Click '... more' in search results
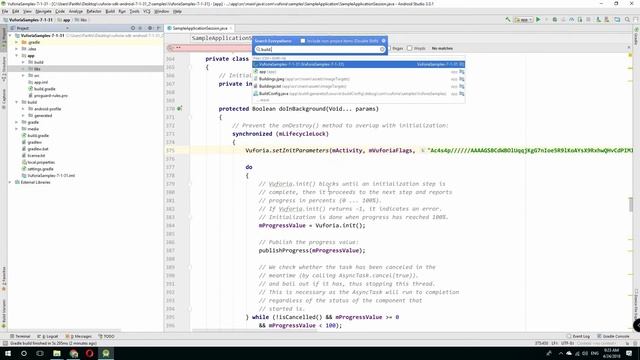Viewport: 640px width, 360px height. tap(264, 100)
